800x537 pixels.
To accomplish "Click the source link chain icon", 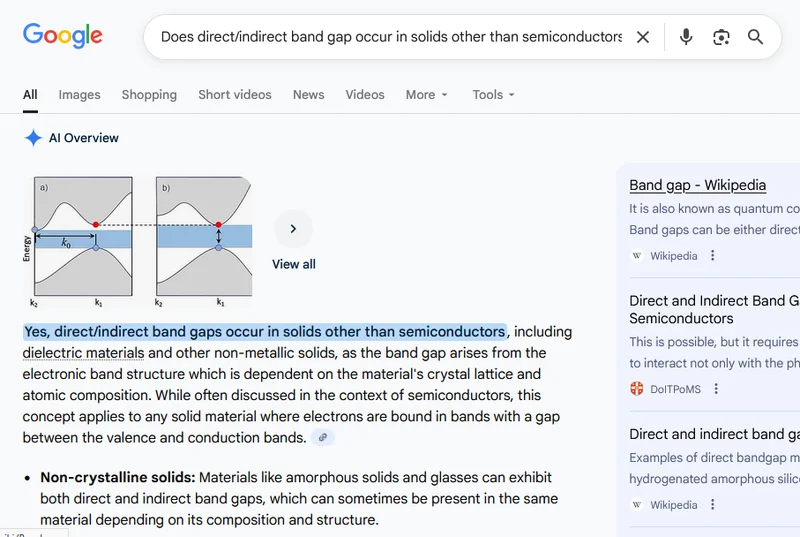I will coord(321,438).
